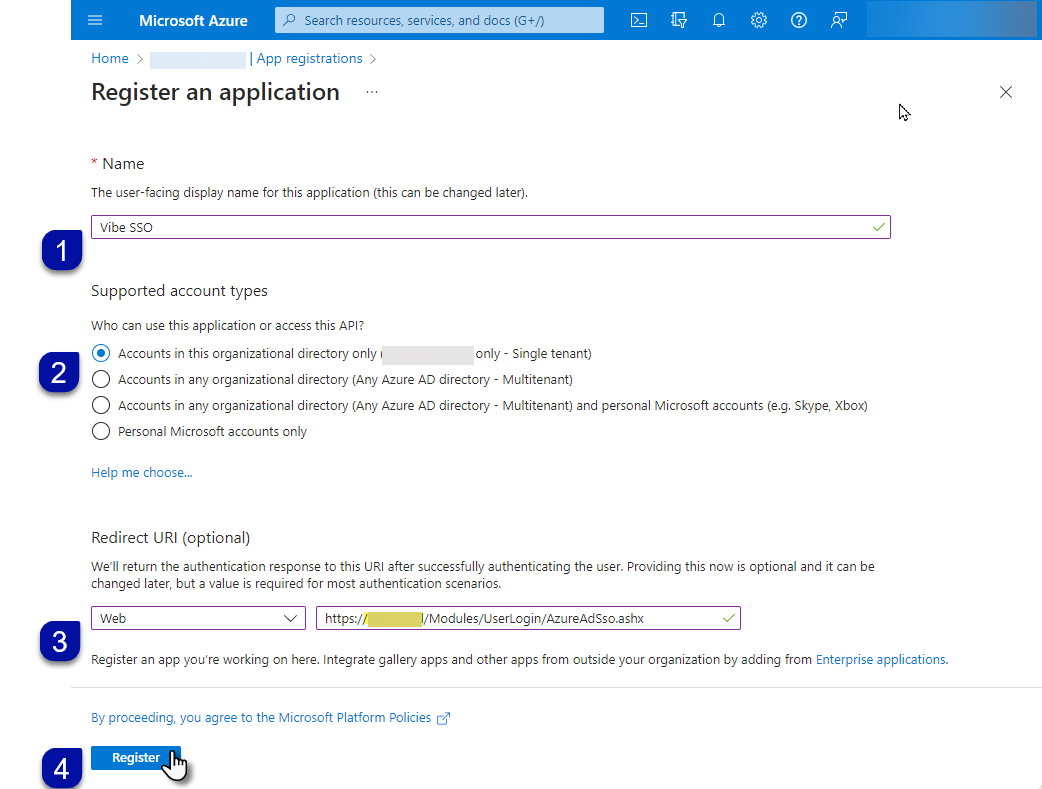Click the Microsoft Azure logo text

(193, 21)
